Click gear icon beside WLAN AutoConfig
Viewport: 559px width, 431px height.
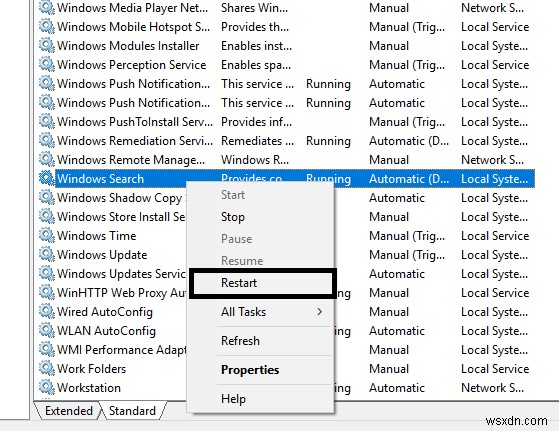tap(46, 330)
